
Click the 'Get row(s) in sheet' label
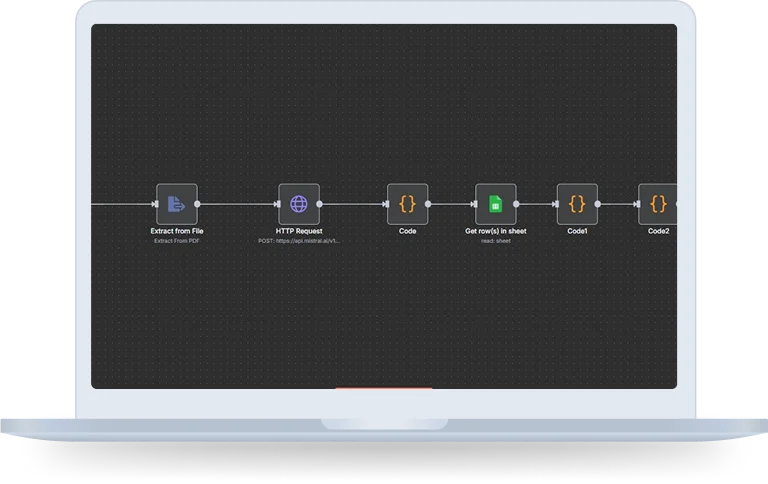coord(494,231)
